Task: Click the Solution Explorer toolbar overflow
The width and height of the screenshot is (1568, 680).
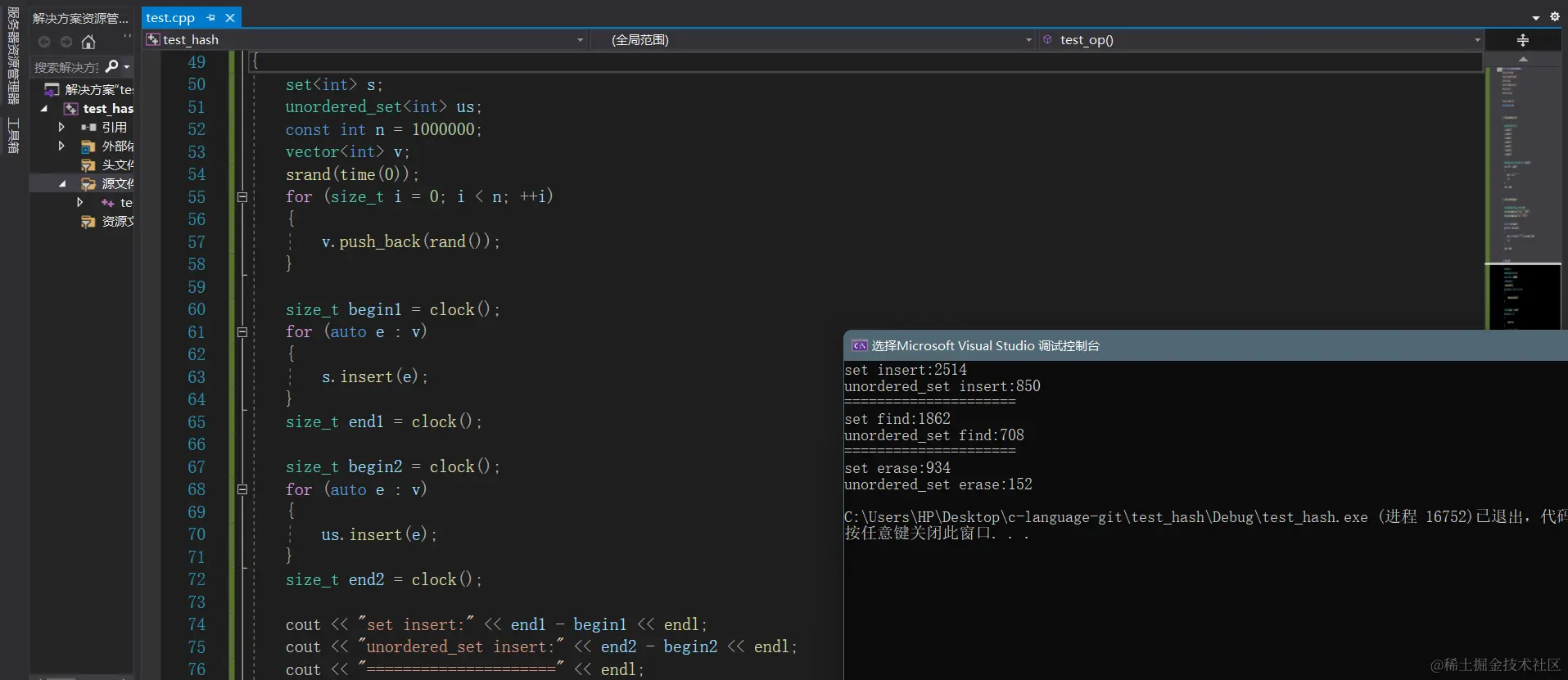Action: click(127, 36)
